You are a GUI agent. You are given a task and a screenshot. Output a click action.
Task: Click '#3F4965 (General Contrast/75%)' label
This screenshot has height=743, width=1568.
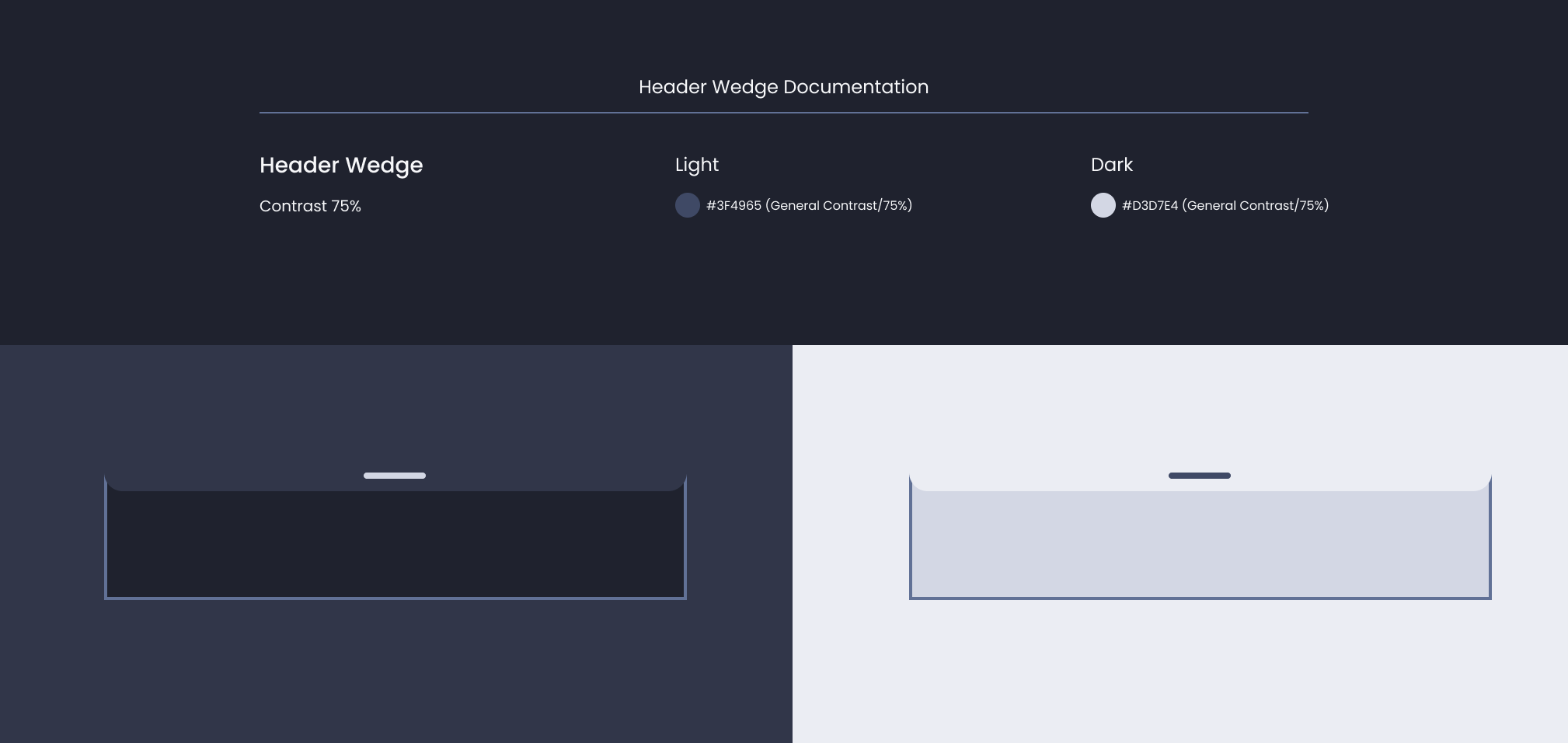click(x=809, y=205)
